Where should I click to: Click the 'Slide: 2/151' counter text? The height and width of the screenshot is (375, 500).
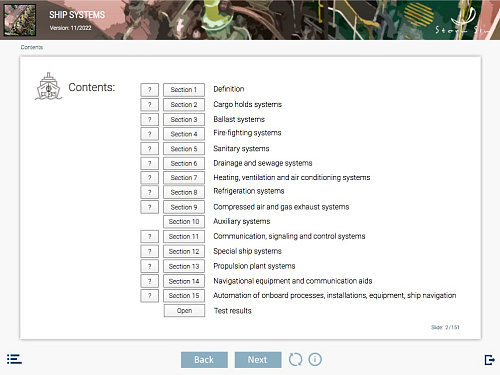point(445,327)
